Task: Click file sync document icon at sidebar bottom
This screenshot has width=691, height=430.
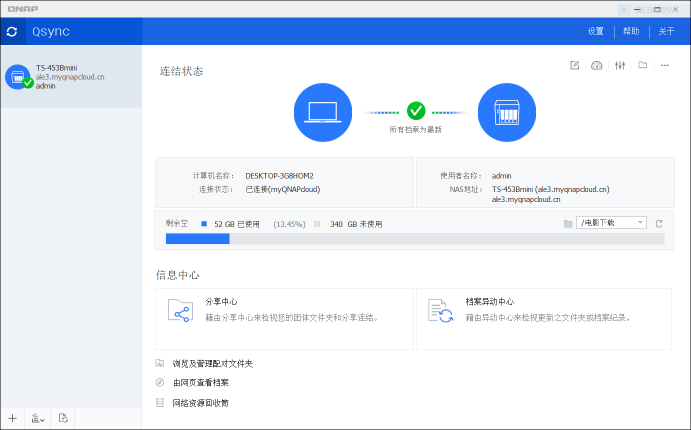Action: pyautogui.click(x=63, y=418)
